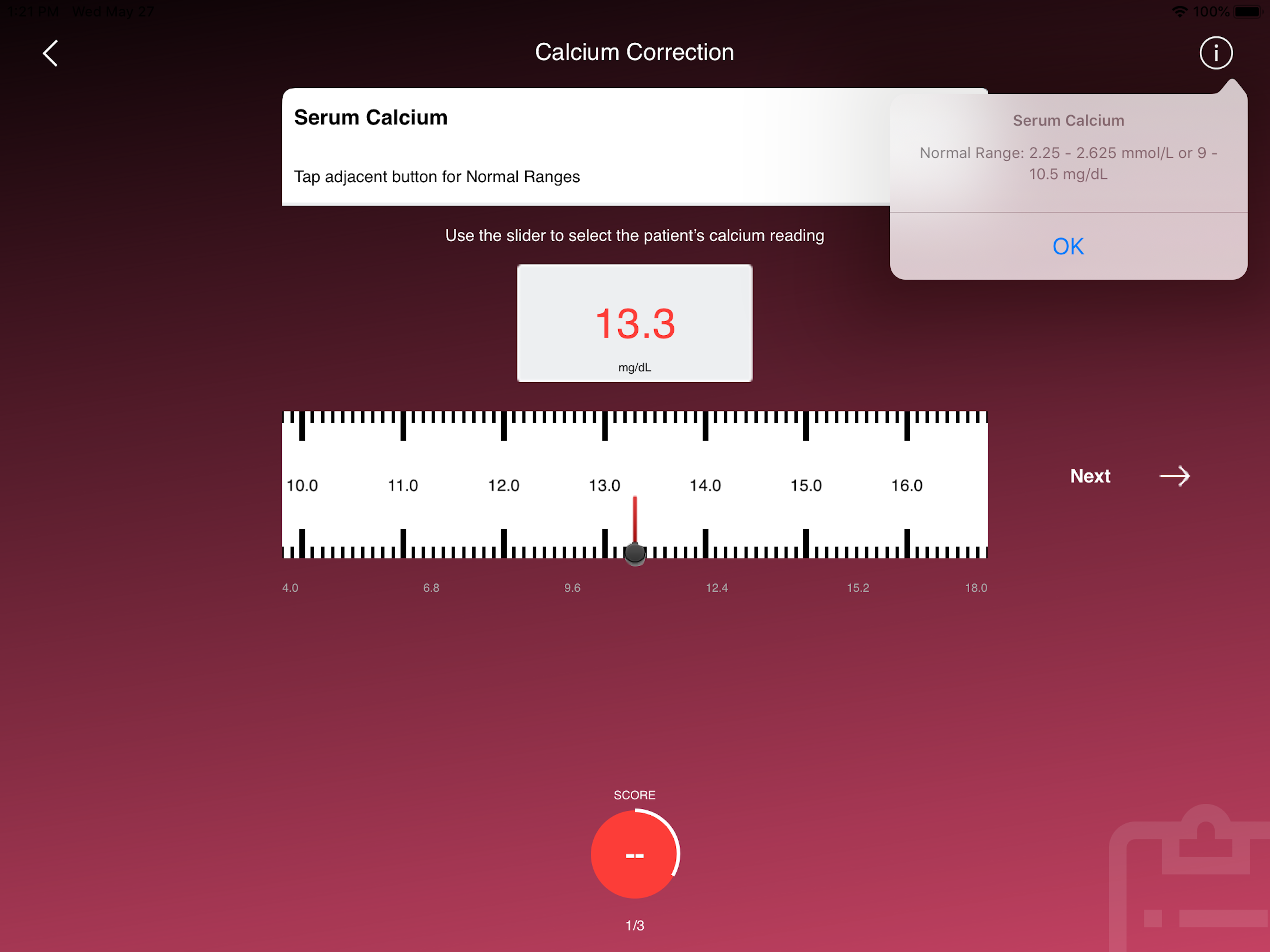This screenshot has height=952, width=1270.
Task: Dismiss the Serum Calcium popup with OK
Action: [1068, 246]
